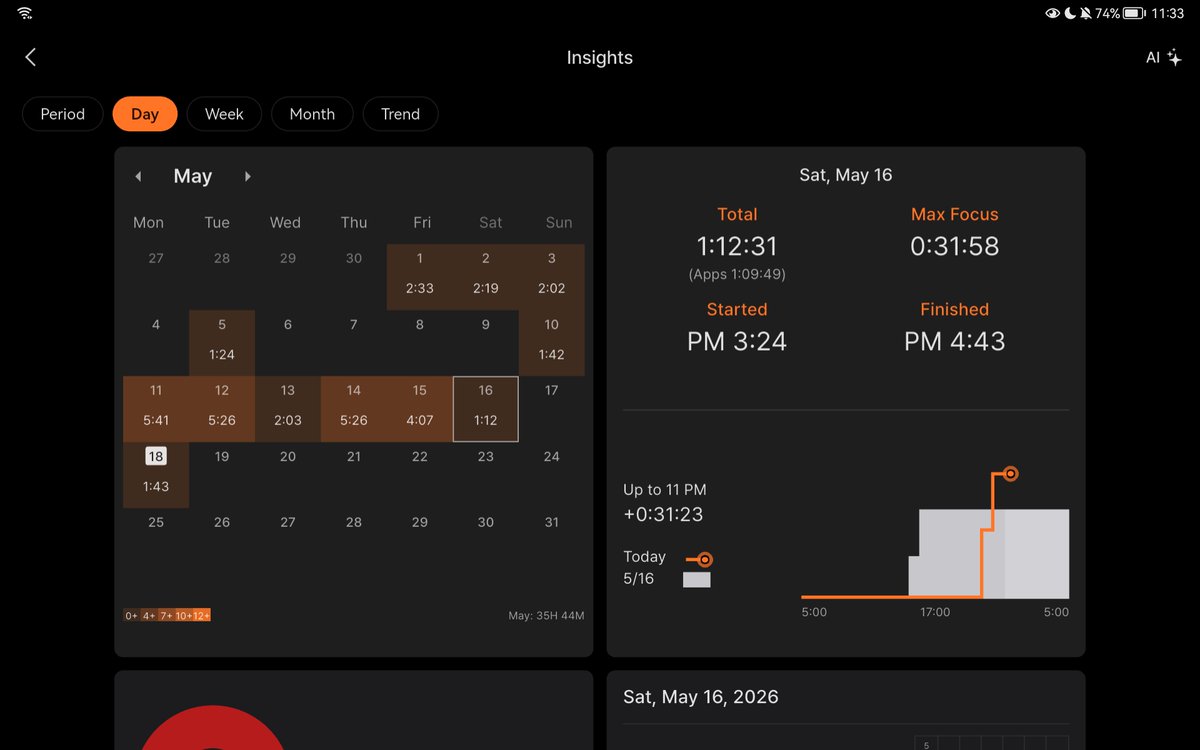Tap the orange chart endpoint marker
The image size is (1200, 750).
point(1010,473)
